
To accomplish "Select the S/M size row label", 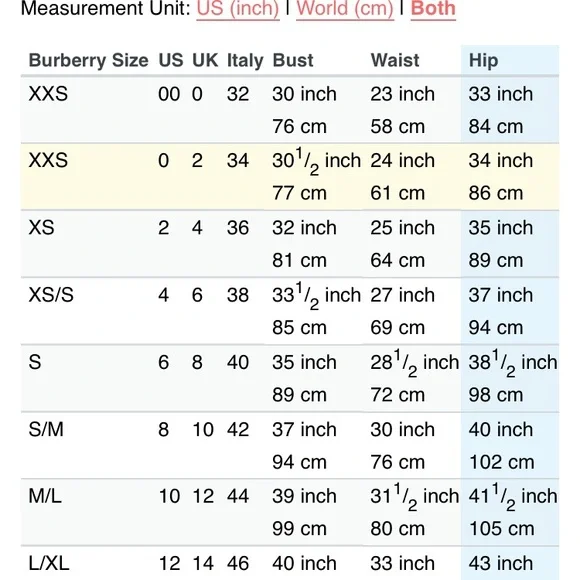I will click(x=46, y=429).
